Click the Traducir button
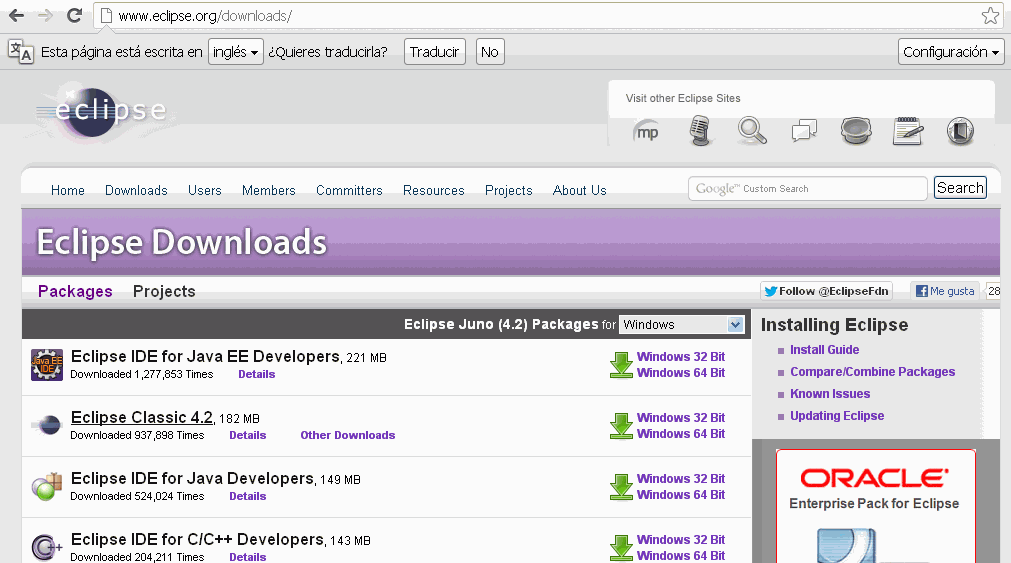Image resolution: width=1011 pixels, height=563 pixels. click(x=435, y=52)
